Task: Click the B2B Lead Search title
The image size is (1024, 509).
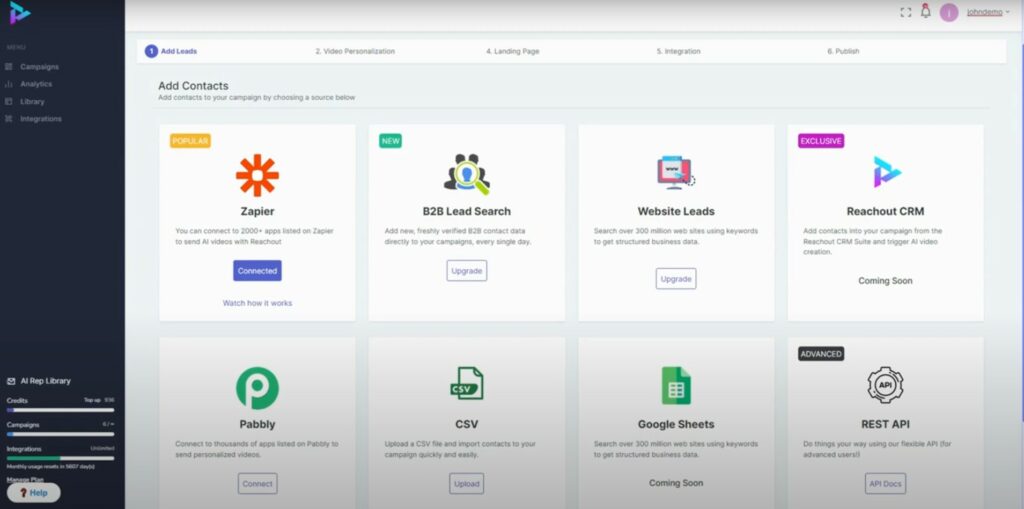Action: point(467,212)
